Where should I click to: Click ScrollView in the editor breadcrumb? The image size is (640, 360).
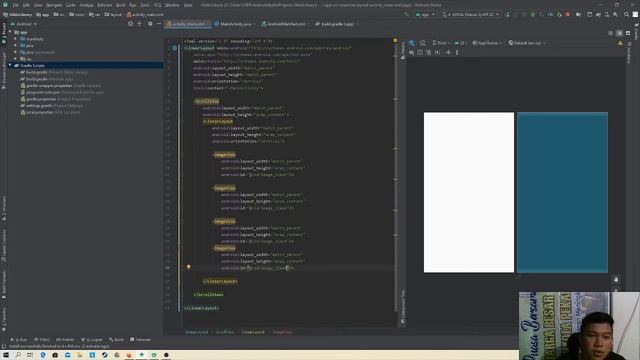(x=225, y=332)
